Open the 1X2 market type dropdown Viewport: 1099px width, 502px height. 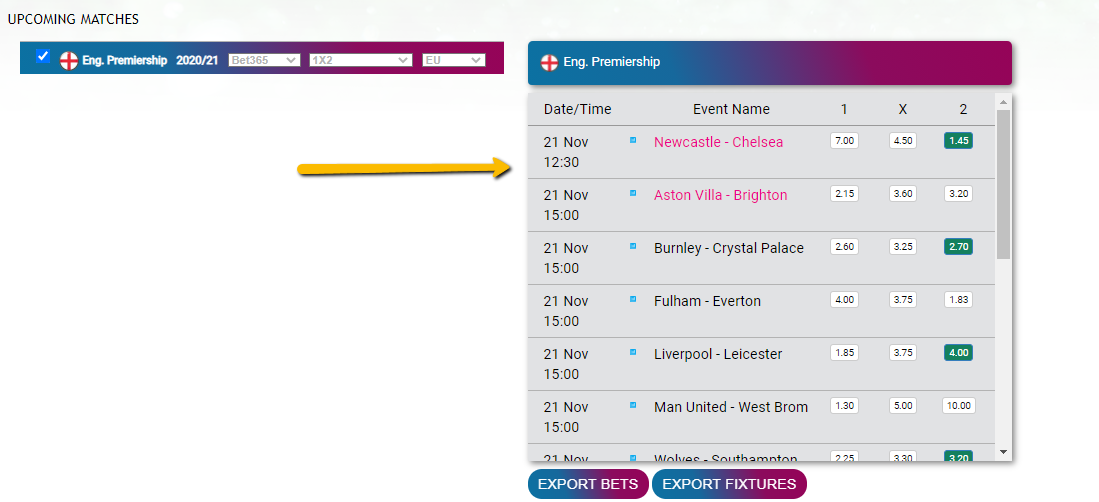[x=360, y=60]
